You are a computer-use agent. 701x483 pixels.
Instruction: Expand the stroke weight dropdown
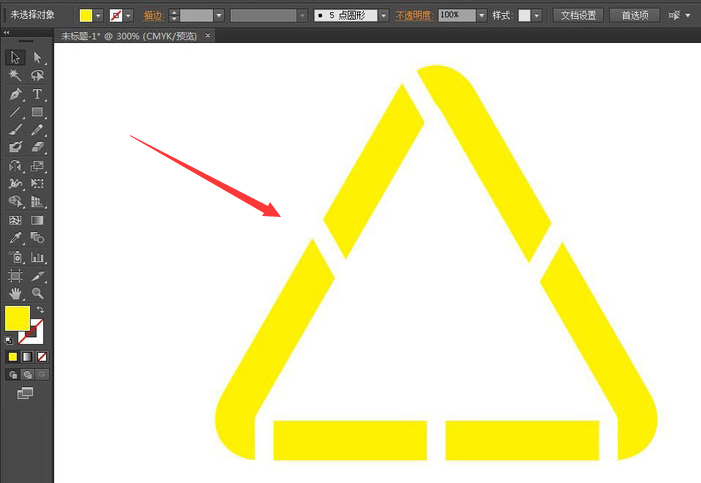point(219,16)
